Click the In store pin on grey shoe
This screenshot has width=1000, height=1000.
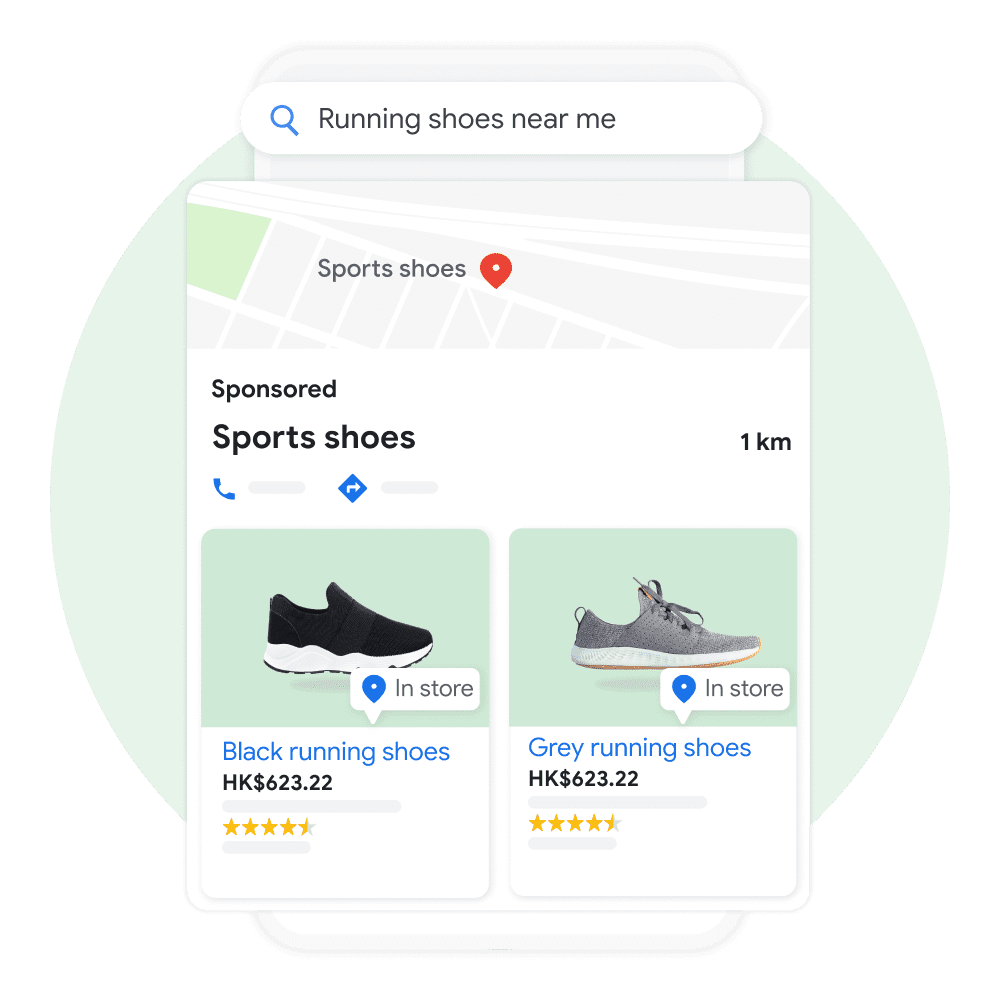(684, 689)
